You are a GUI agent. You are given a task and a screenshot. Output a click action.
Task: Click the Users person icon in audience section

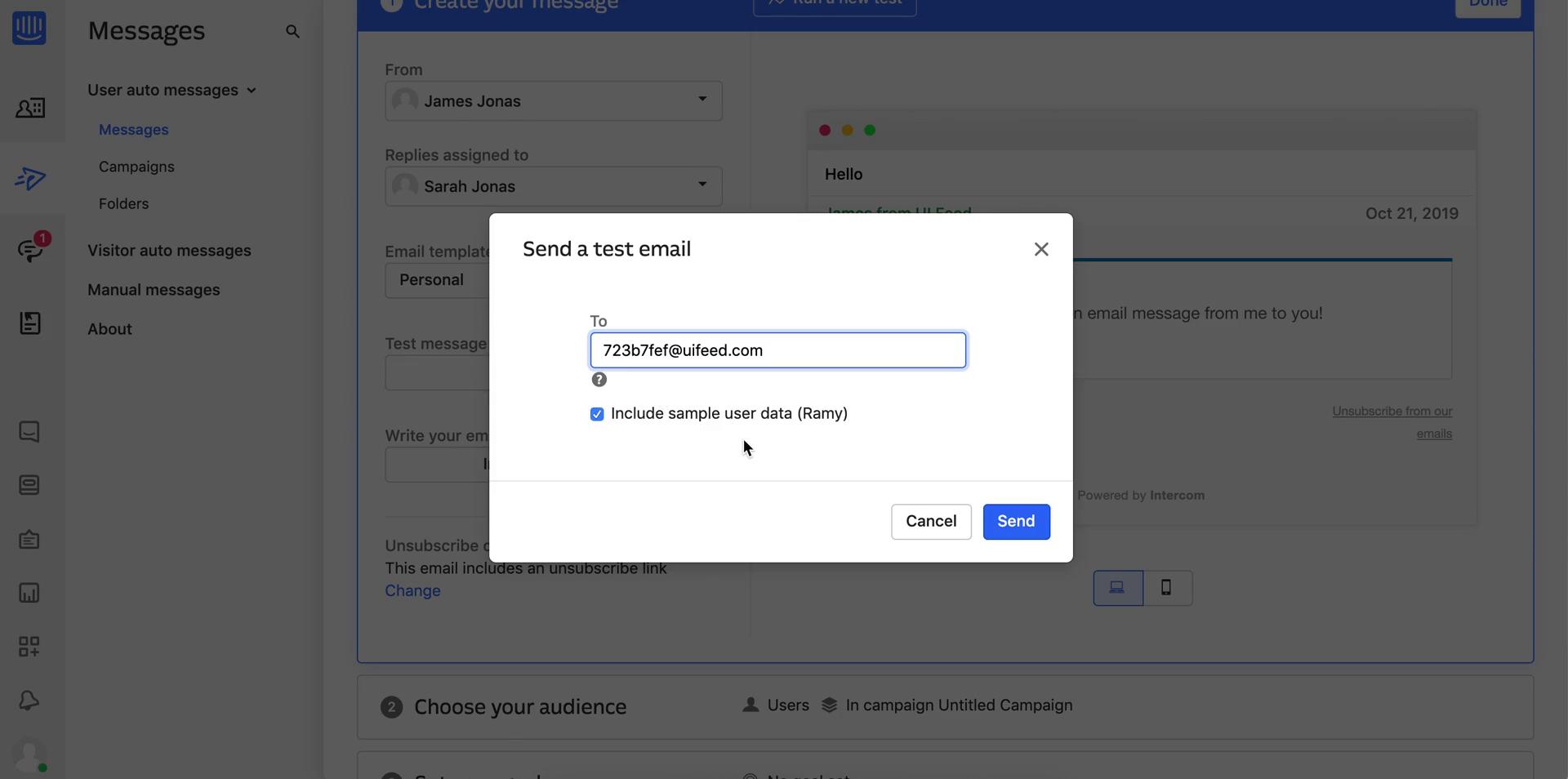click(751, 705)
